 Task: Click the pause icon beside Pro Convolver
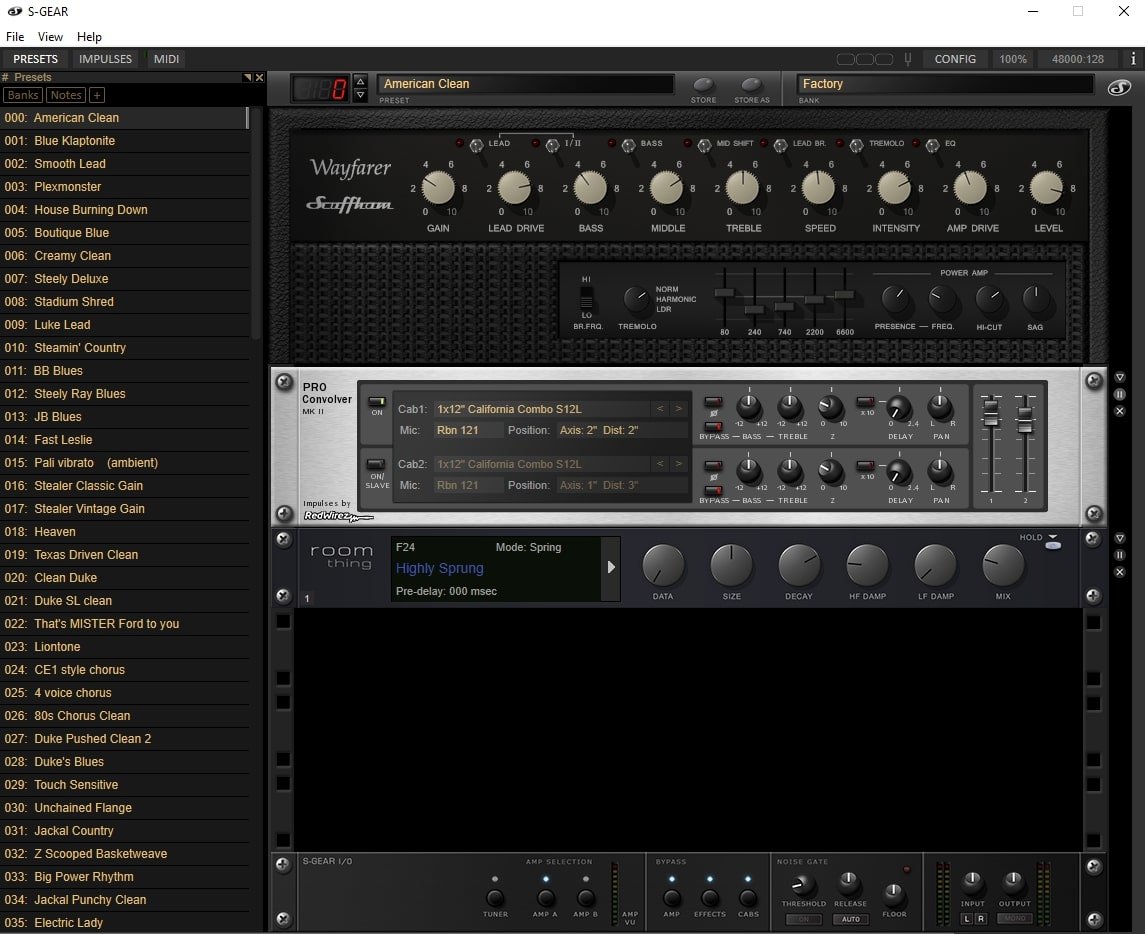pos(1119,394)
